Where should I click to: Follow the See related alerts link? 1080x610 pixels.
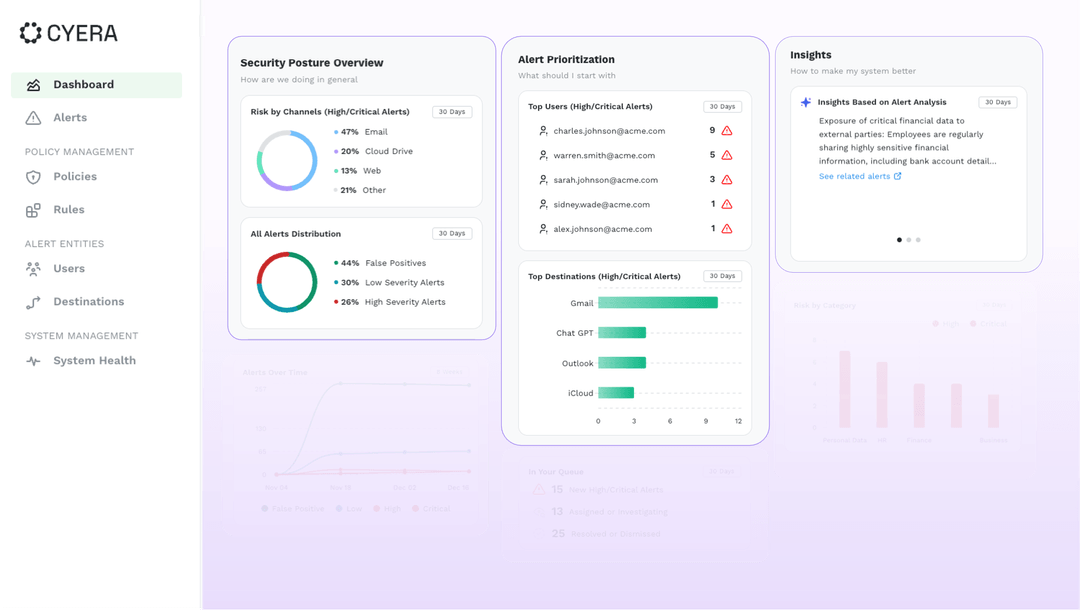point(860,174)
